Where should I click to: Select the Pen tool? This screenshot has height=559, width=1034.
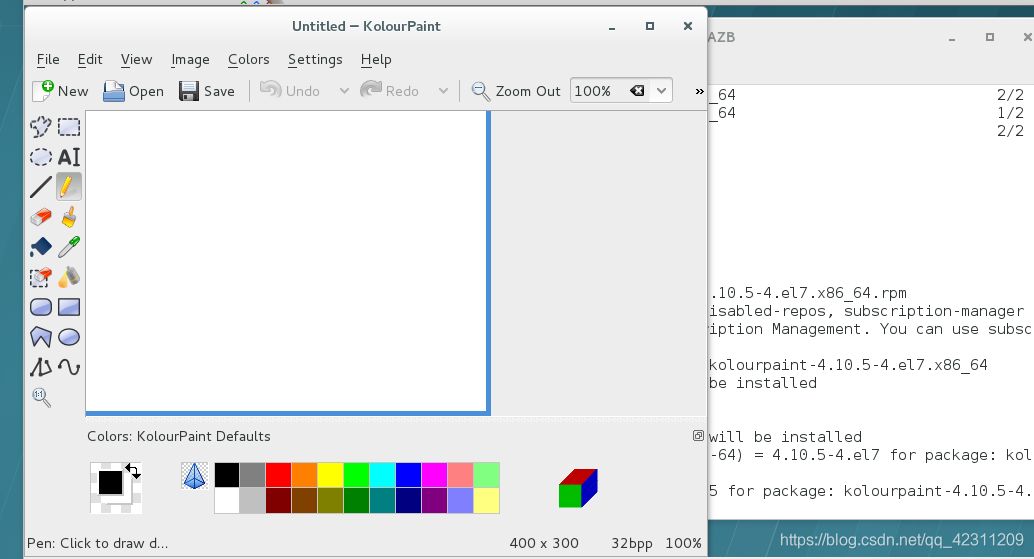pyautogui.click(x=69, y=187)
